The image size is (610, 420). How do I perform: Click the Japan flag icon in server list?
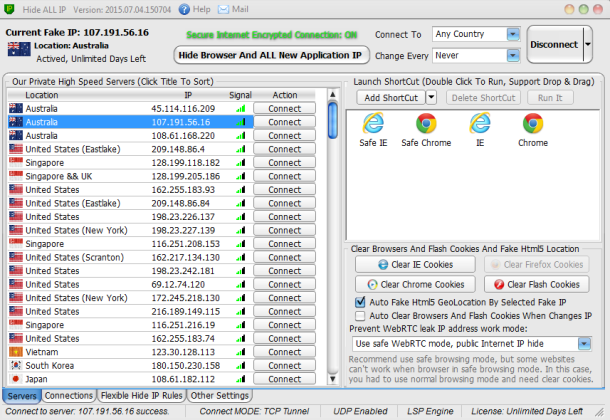click(x=15, y=380)
